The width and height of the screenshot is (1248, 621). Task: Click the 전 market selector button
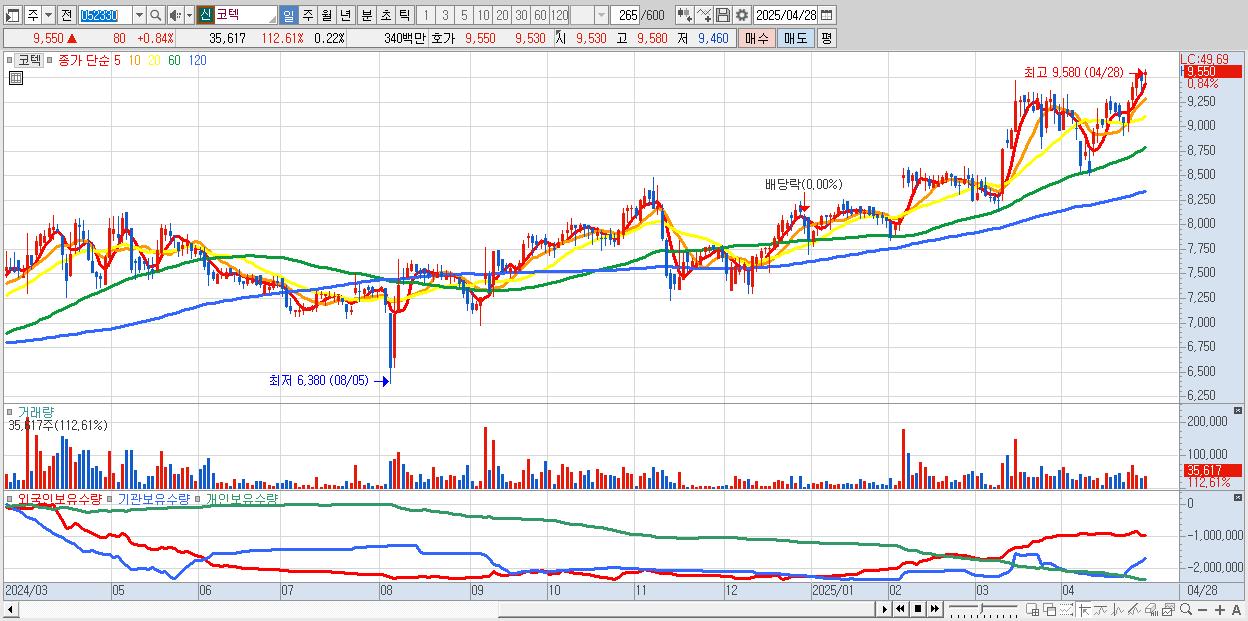click(66, 15)
